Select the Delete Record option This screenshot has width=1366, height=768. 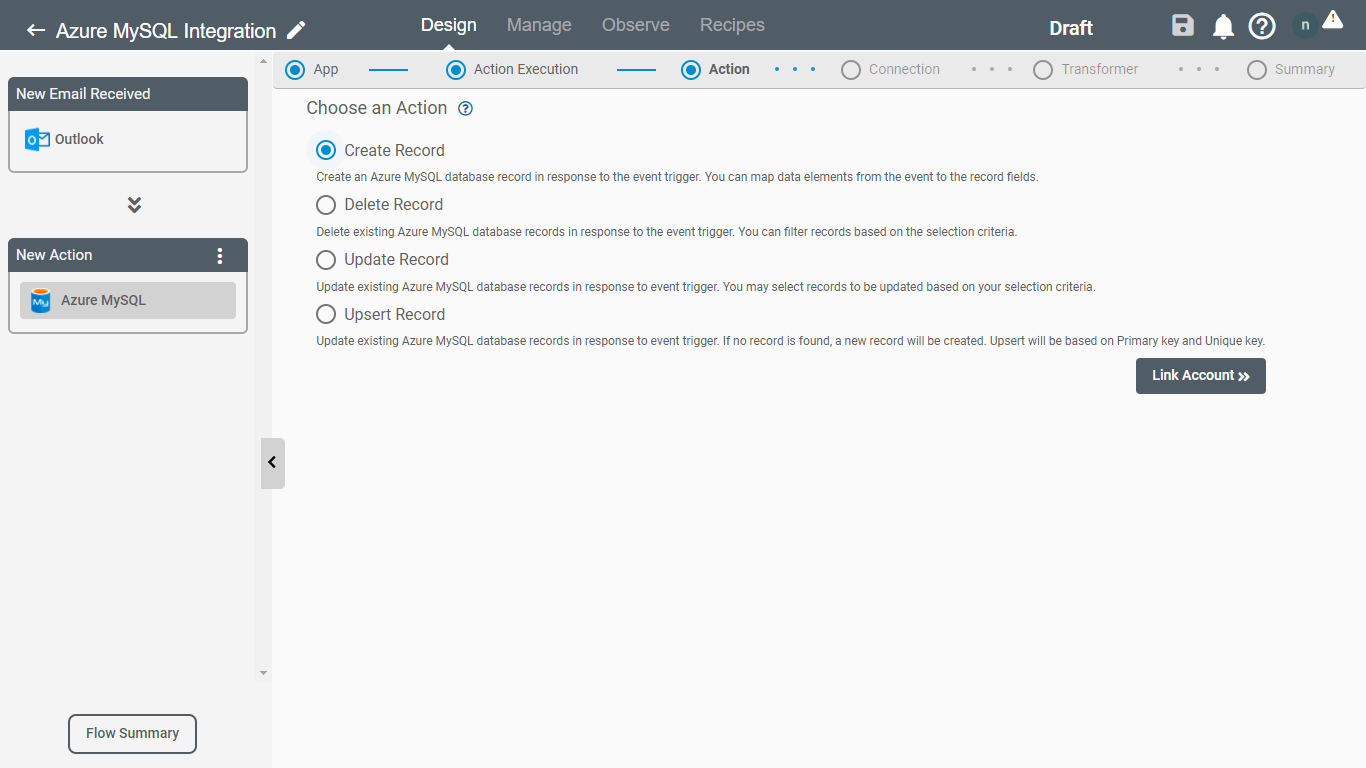click(326, 205)
